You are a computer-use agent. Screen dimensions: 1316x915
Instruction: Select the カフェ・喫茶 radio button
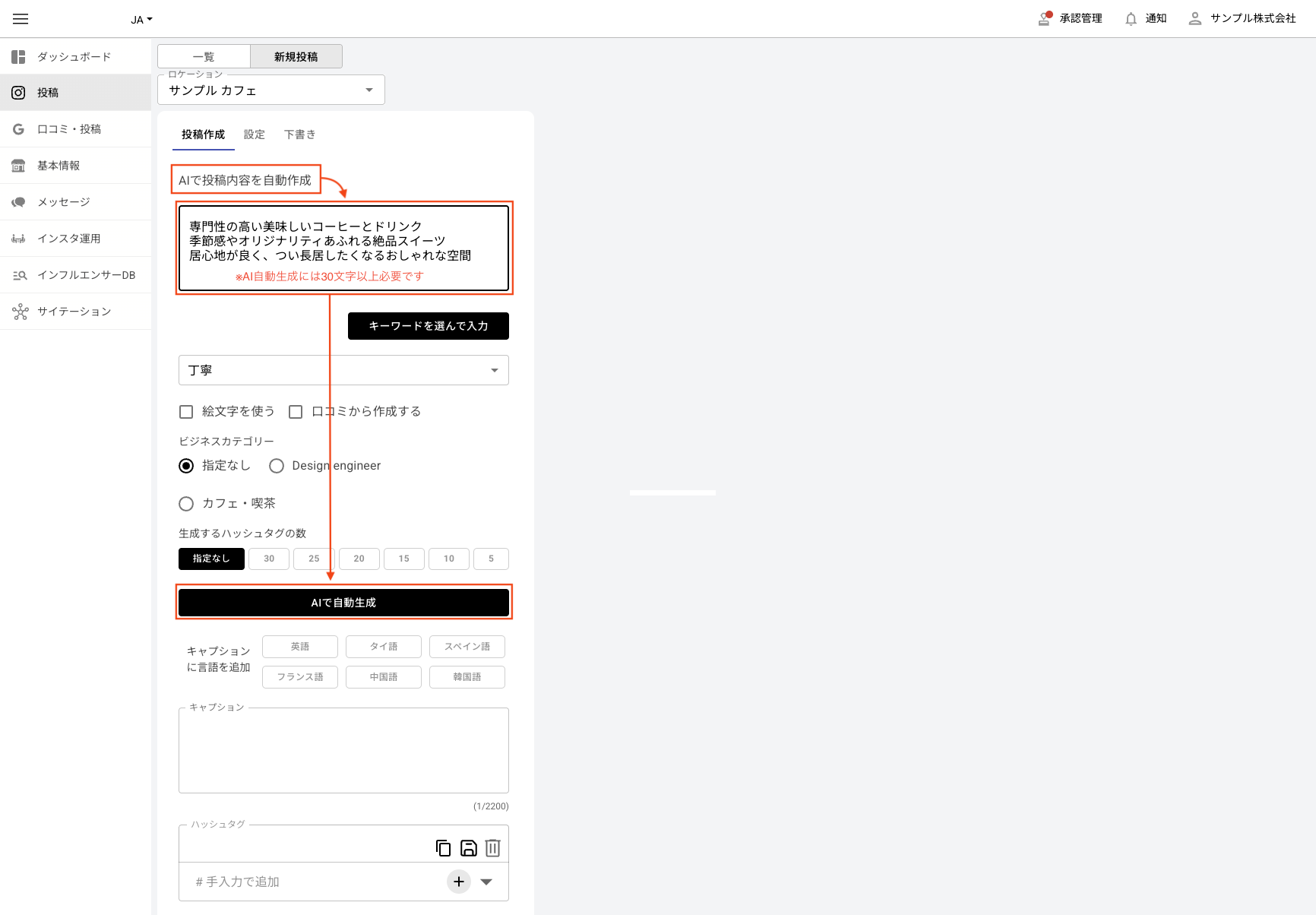point(186,504)
